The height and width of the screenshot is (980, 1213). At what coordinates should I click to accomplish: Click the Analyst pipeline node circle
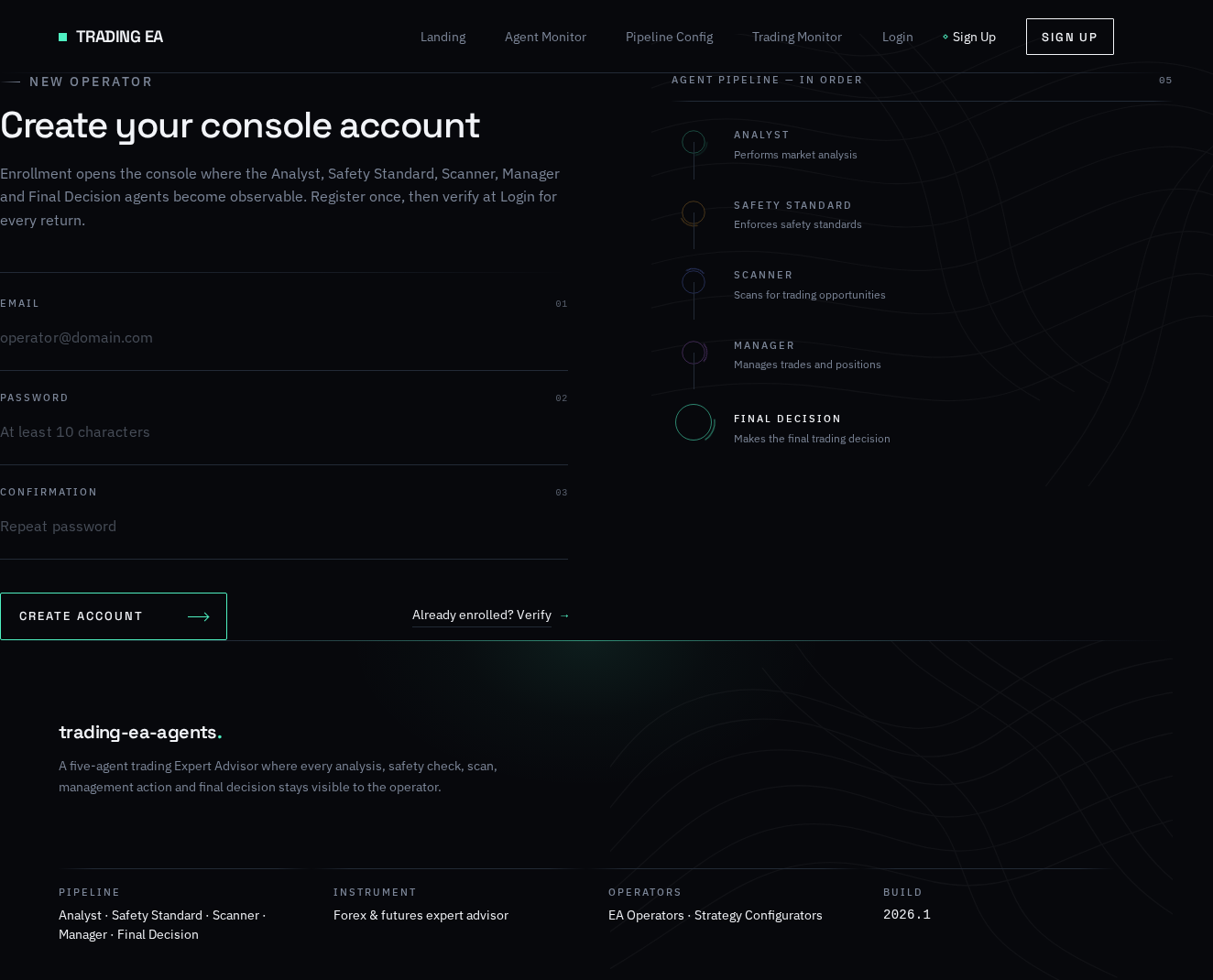point(694,143)
